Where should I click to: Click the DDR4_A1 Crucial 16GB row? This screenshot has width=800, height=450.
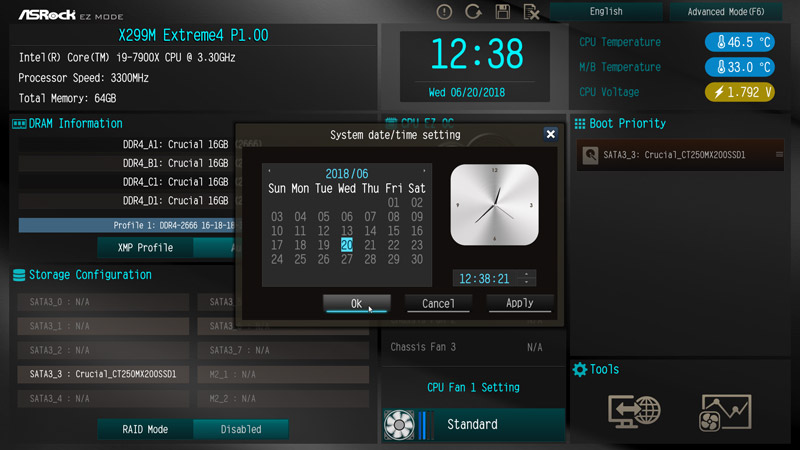click(128, 144)
